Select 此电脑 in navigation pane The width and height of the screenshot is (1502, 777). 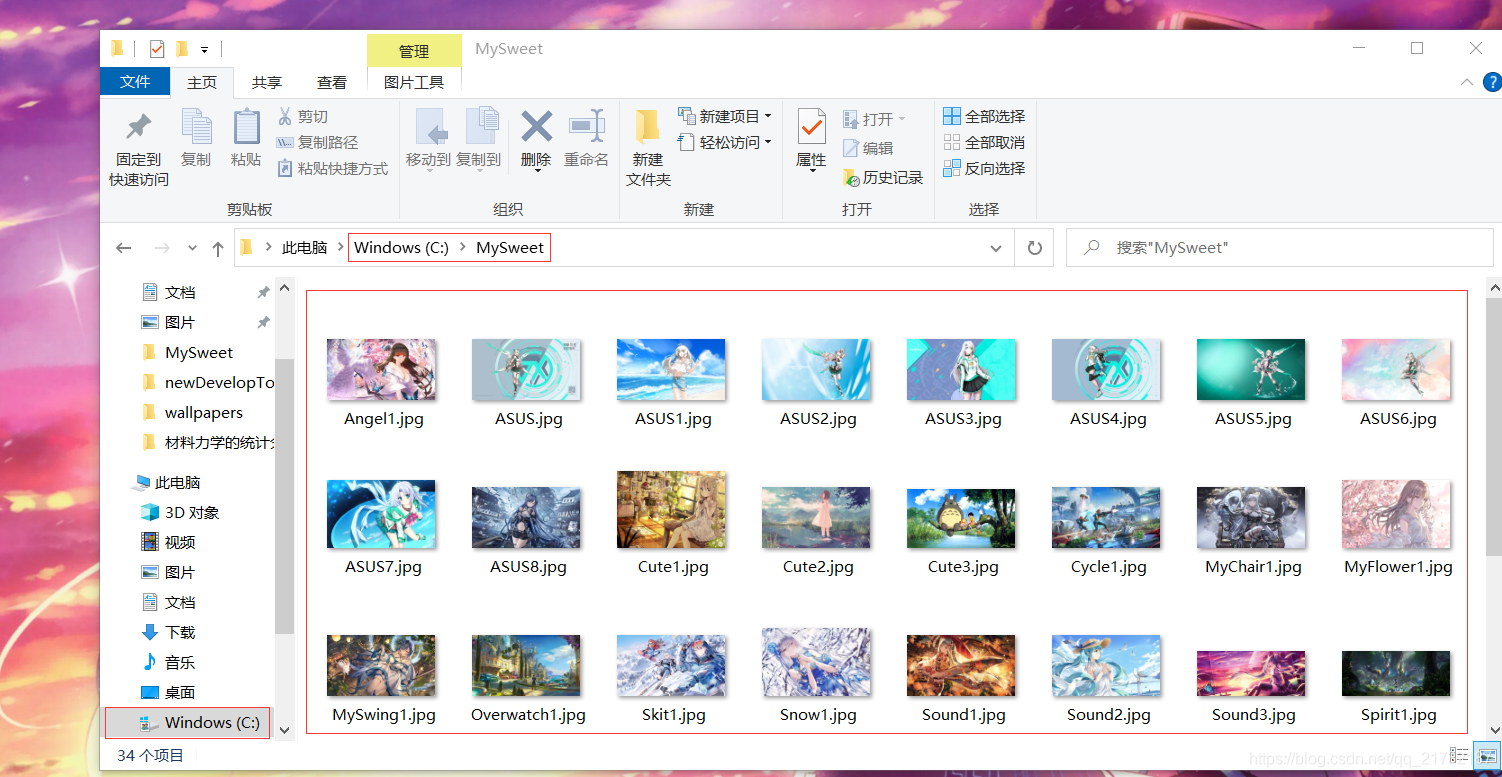(x=177, y=482)
